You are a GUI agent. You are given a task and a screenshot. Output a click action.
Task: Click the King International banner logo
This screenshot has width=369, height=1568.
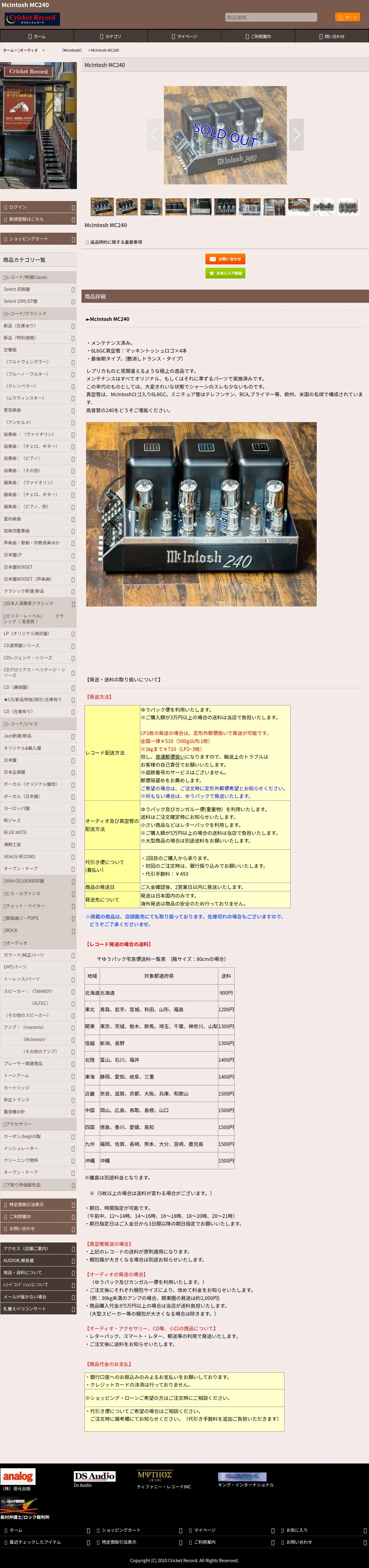coord(242,1476)
